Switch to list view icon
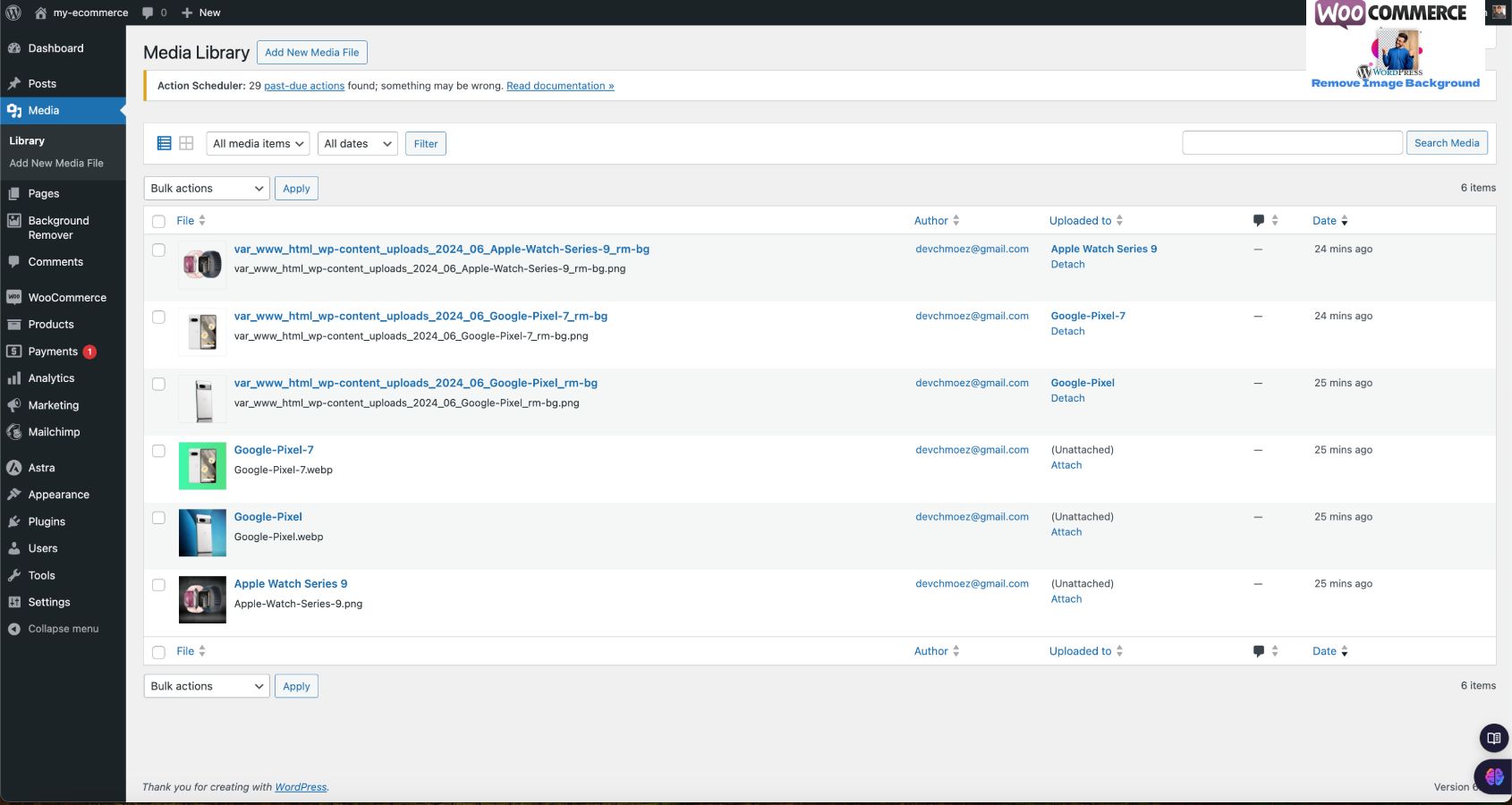 (x=165, y=143)
